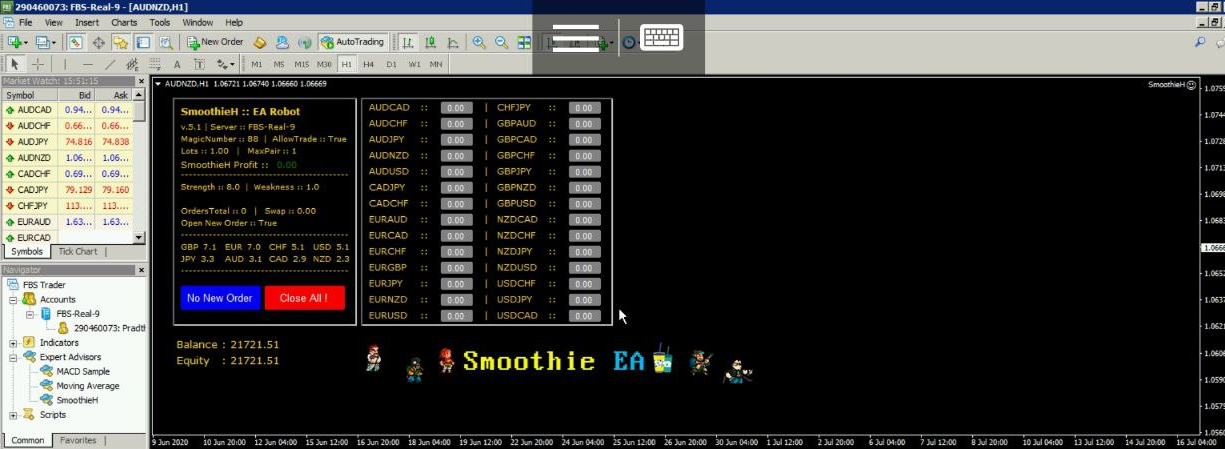Toggle the Data Window crosshair-box icon
Screen dimensions: 1225x449
point(99,42)
